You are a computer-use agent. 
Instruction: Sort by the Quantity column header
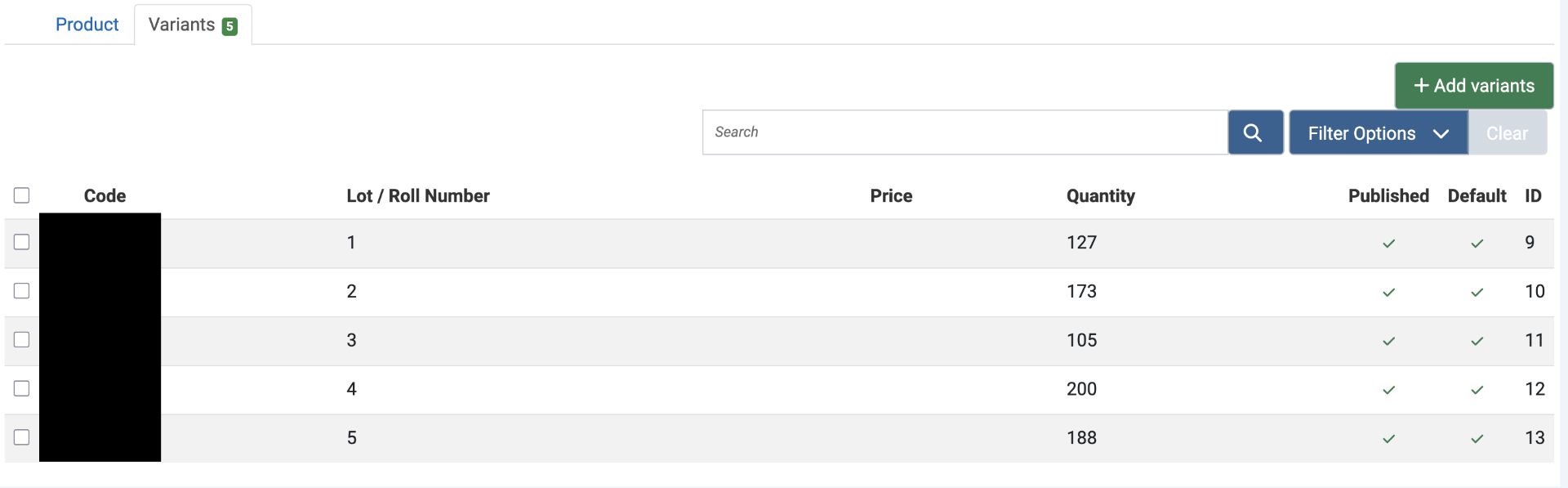pos(1100,196)
